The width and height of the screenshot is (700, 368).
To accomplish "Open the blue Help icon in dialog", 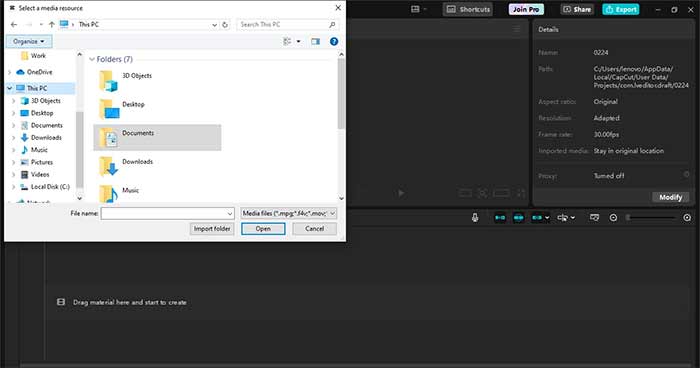I will coord(334,42).
